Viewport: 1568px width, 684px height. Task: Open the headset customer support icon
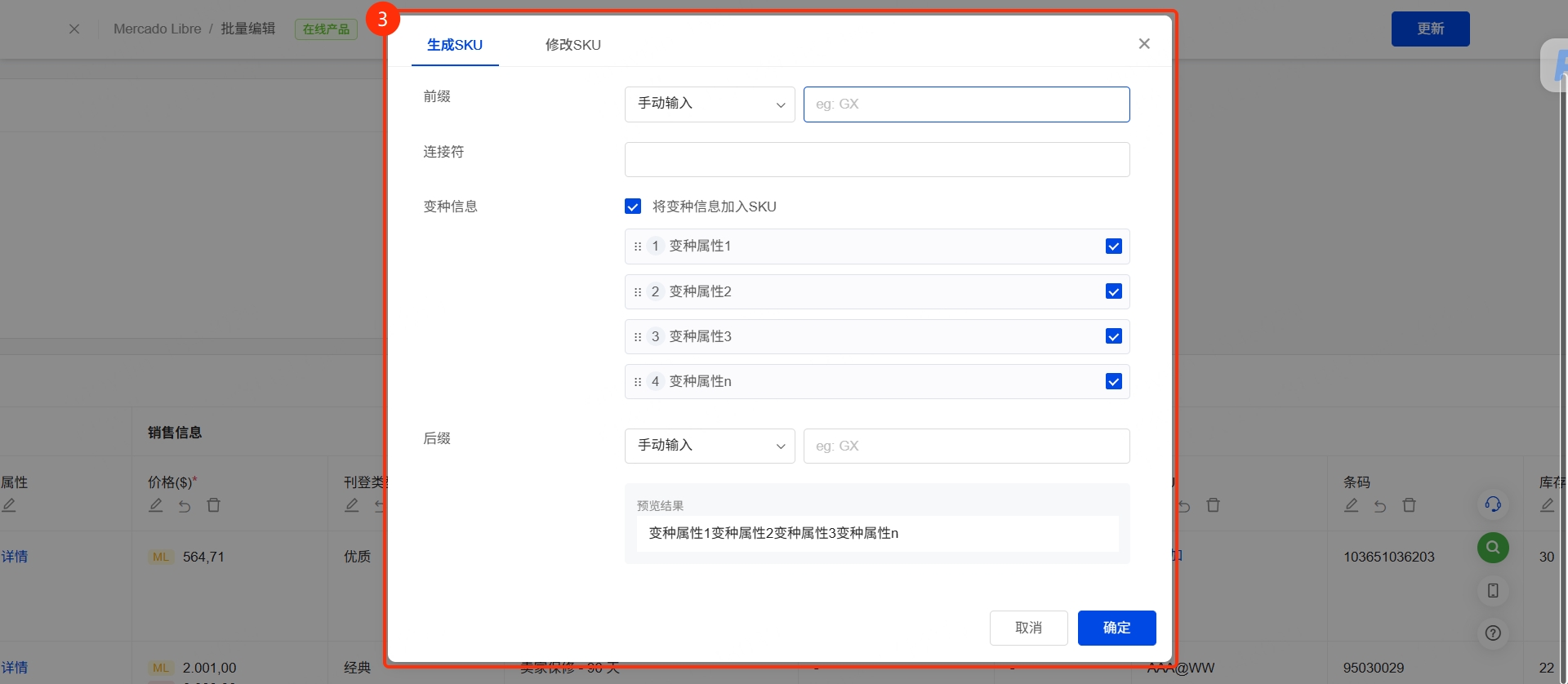coord(1493,504)
